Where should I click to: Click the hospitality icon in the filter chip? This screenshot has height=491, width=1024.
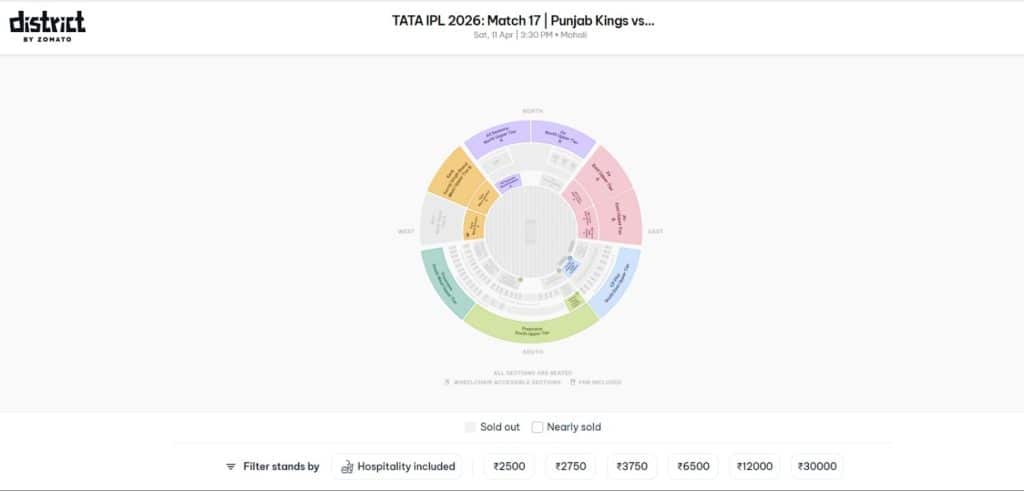(x=346, y=467)
